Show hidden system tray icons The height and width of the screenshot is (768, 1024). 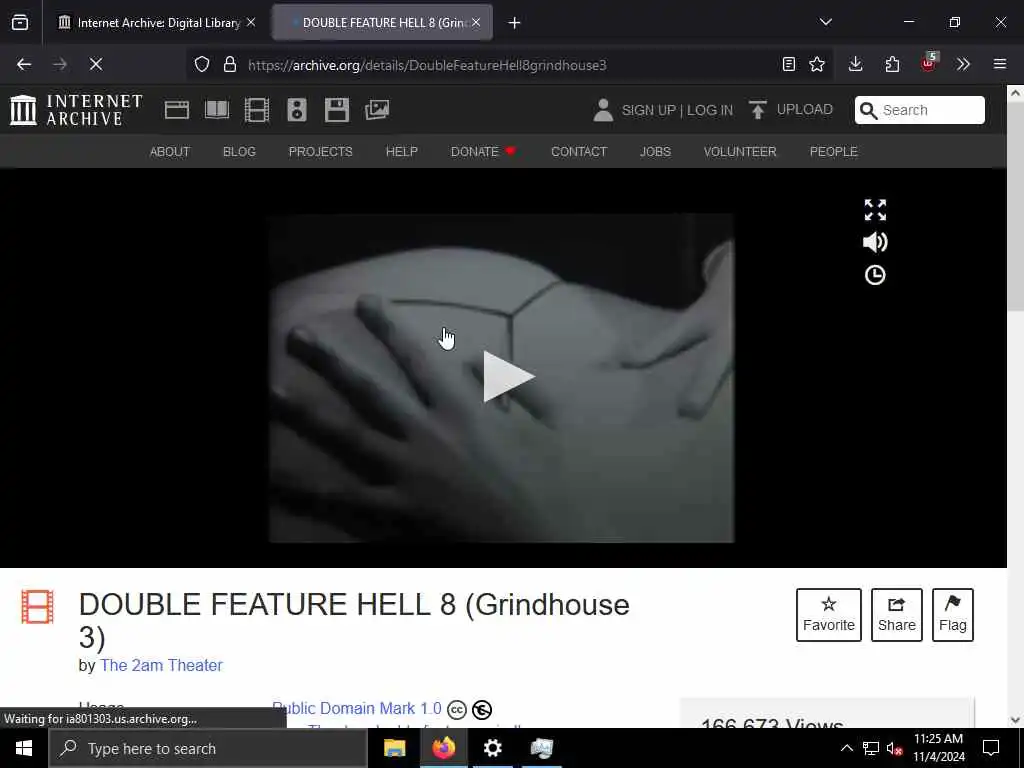(846, 748)
